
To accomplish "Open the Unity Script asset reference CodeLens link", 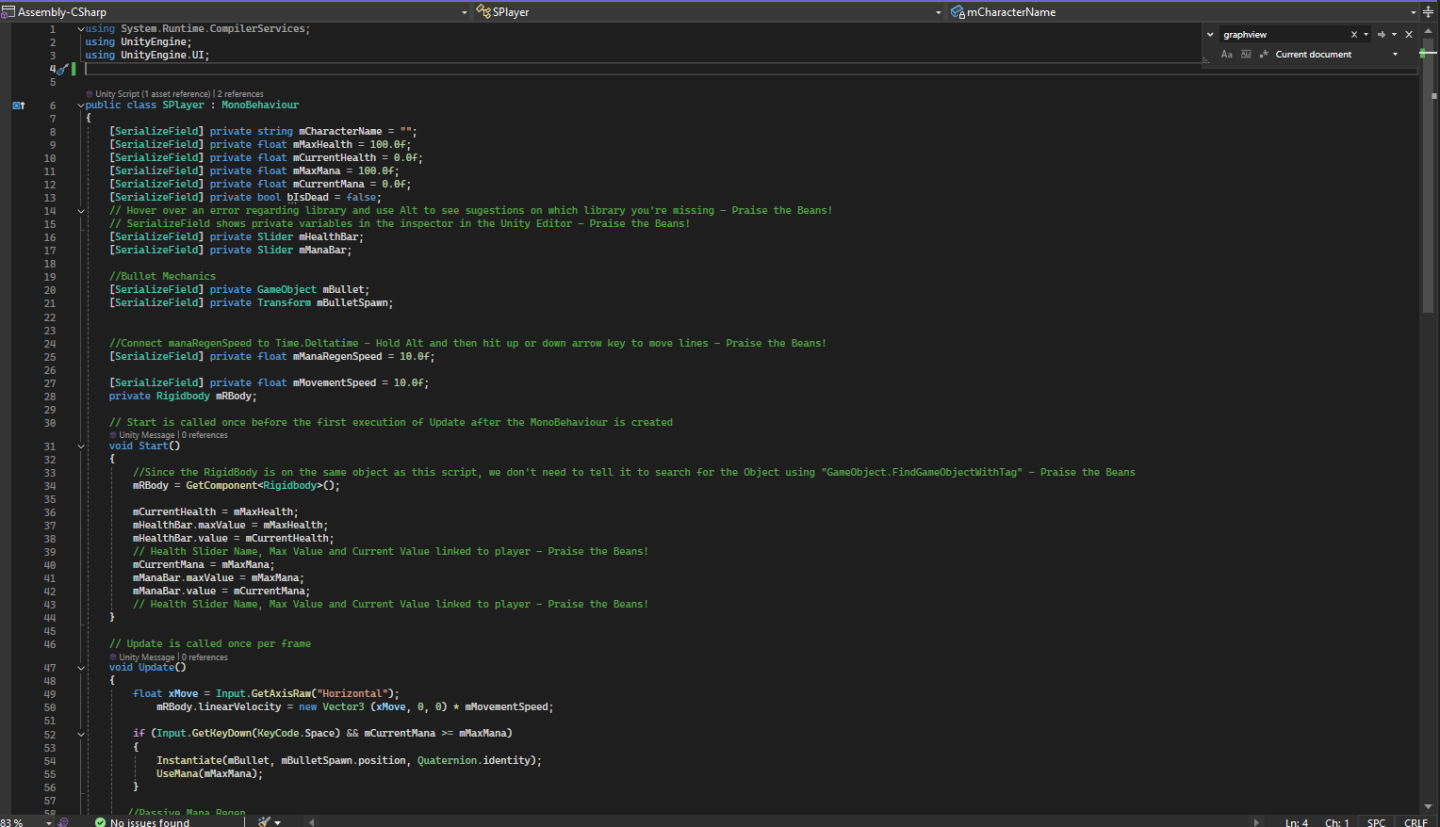I will coord(152,94).
